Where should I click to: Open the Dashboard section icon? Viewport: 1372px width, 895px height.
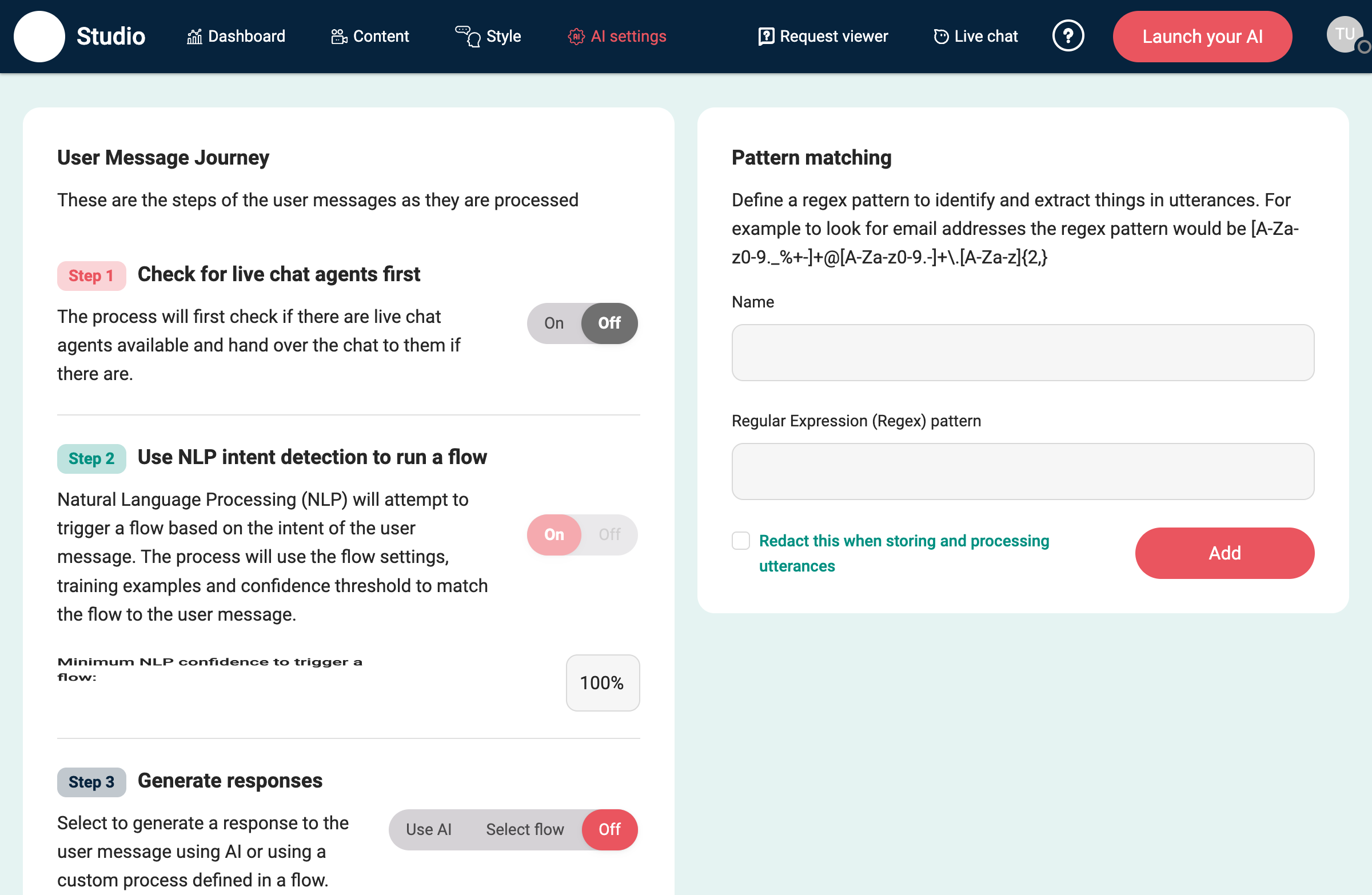[194, 36]
